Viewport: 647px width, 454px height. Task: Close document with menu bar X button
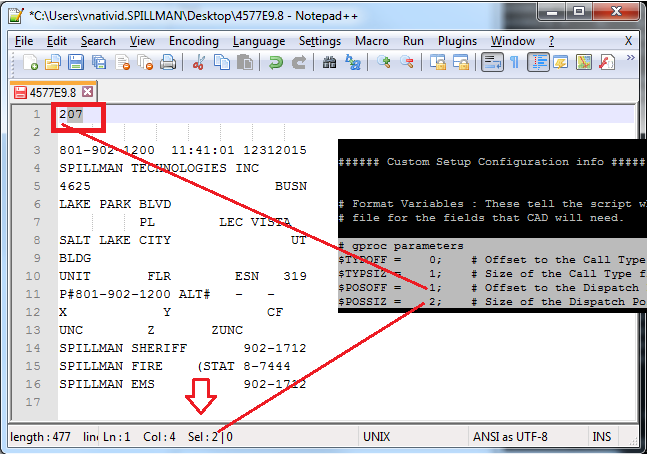pos(628,41)
